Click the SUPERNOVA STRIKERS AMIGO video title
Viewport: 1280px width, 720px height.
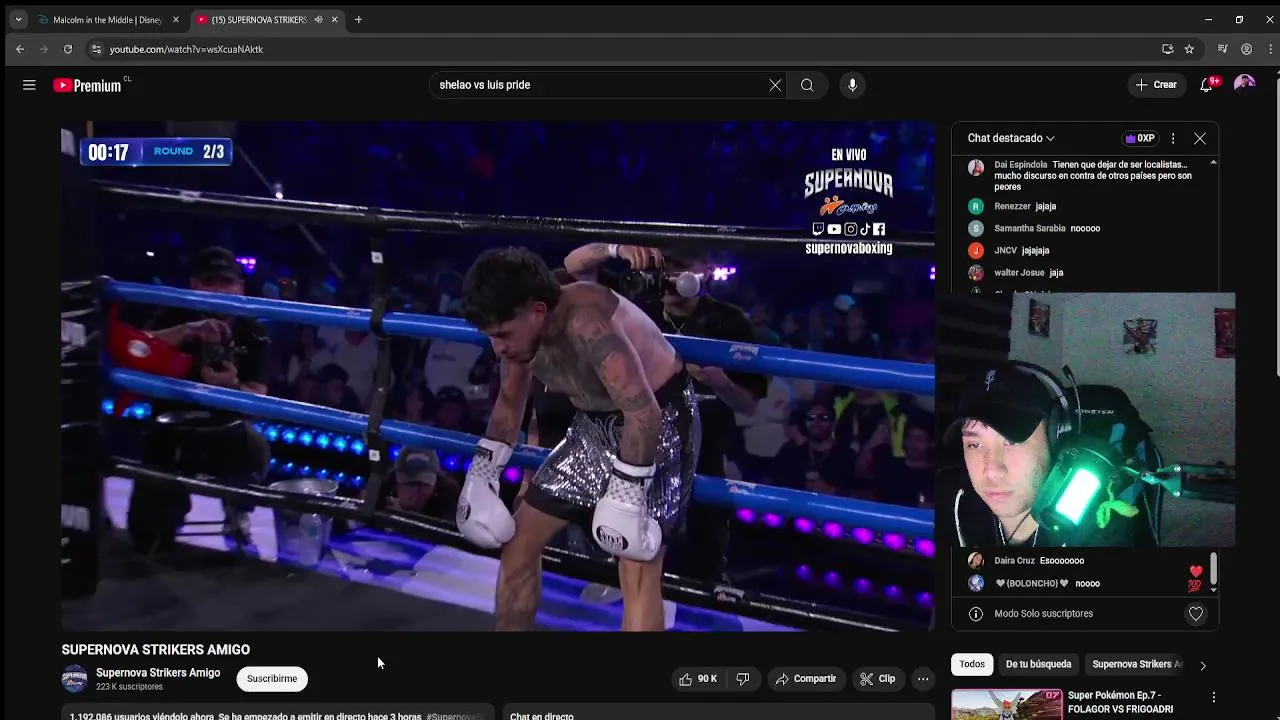[156, 650]
